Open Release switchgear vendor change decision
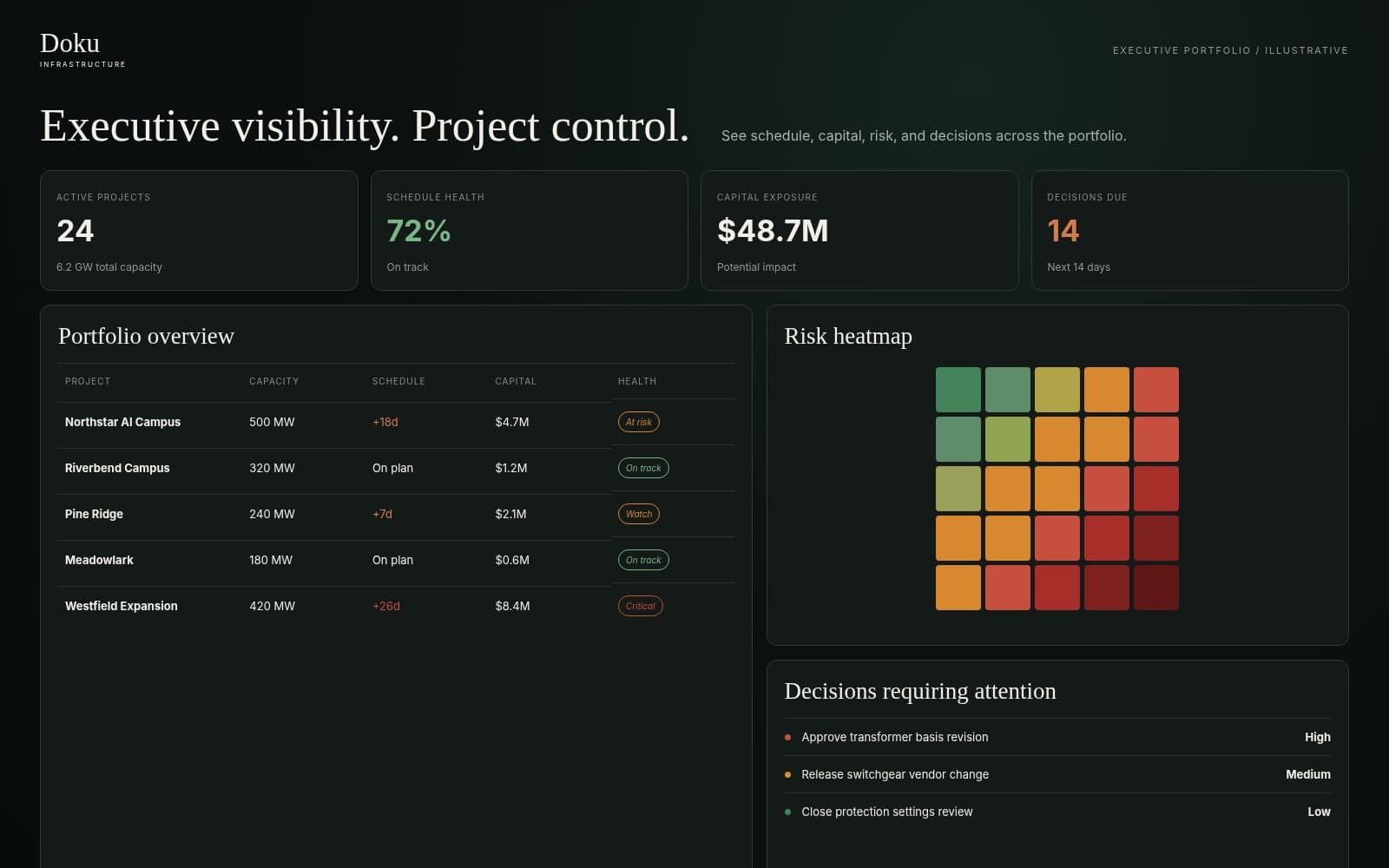This screenshot has height=868, width=1389. coord(1057,774)
